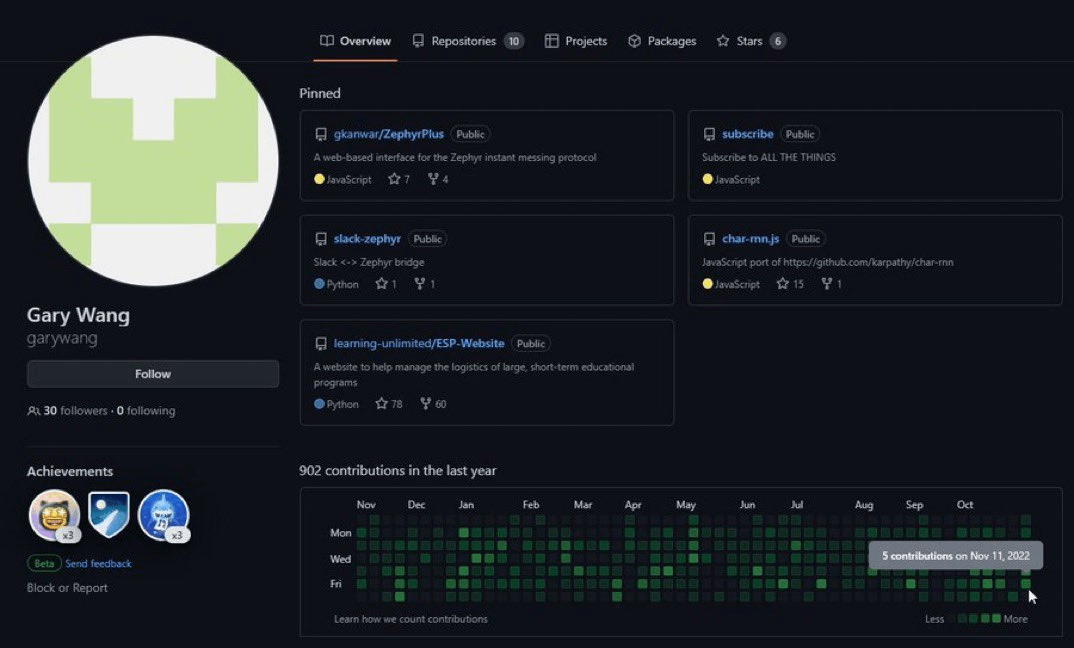
Task: Switch to the Repositories tab
Action: pos(468,41)
